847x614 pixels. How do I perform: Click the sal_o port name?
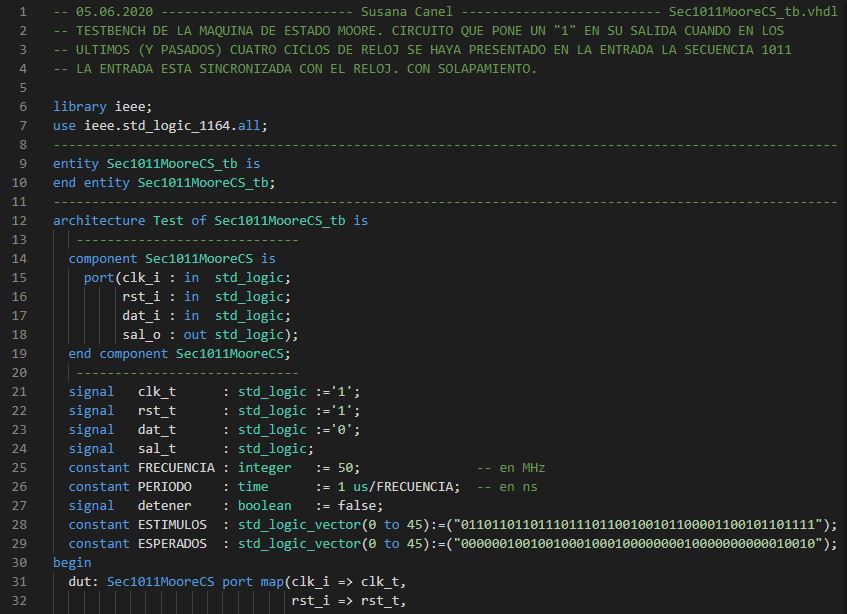click(141, 334)
